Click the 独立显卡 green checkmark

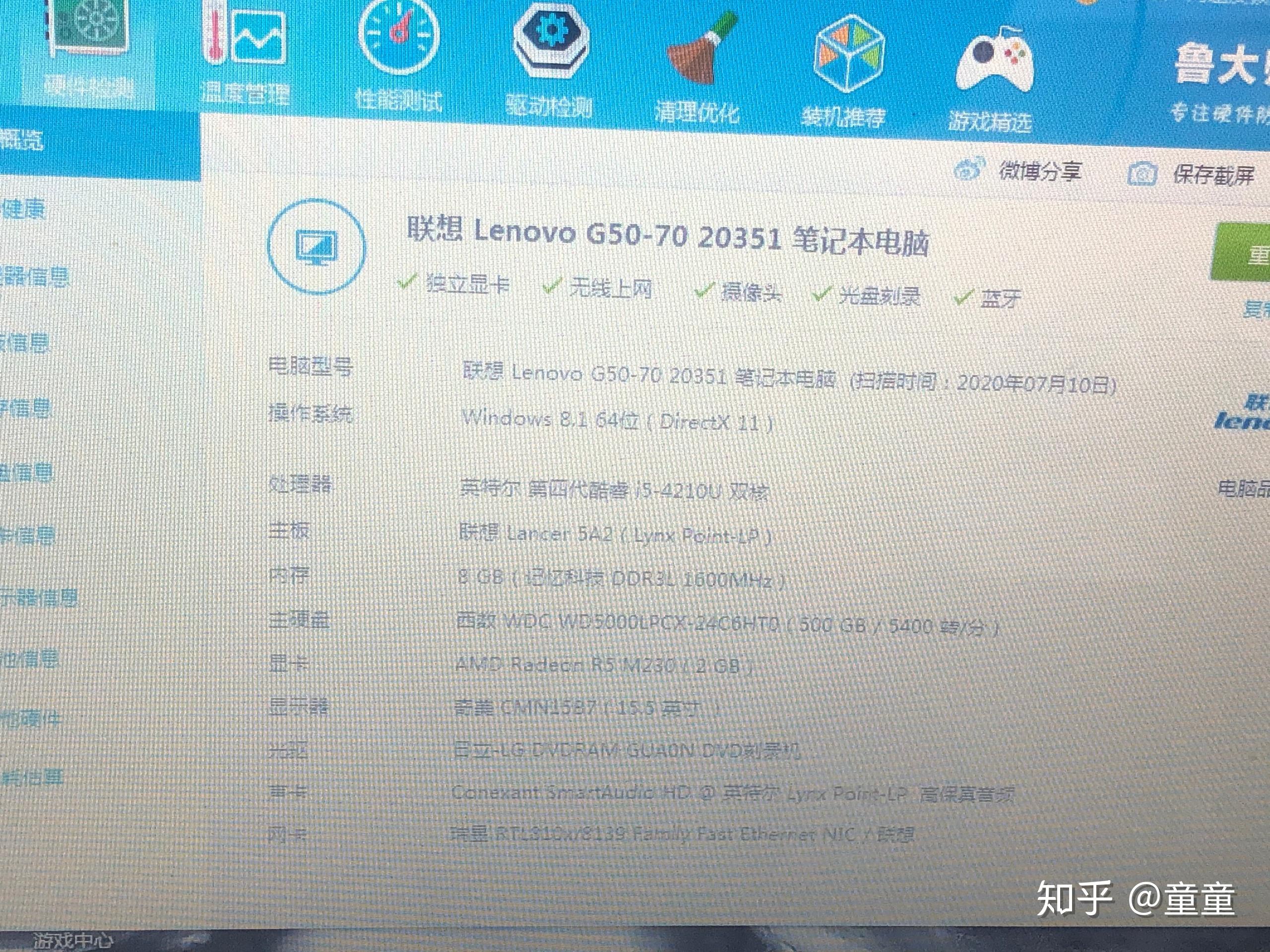407,281
